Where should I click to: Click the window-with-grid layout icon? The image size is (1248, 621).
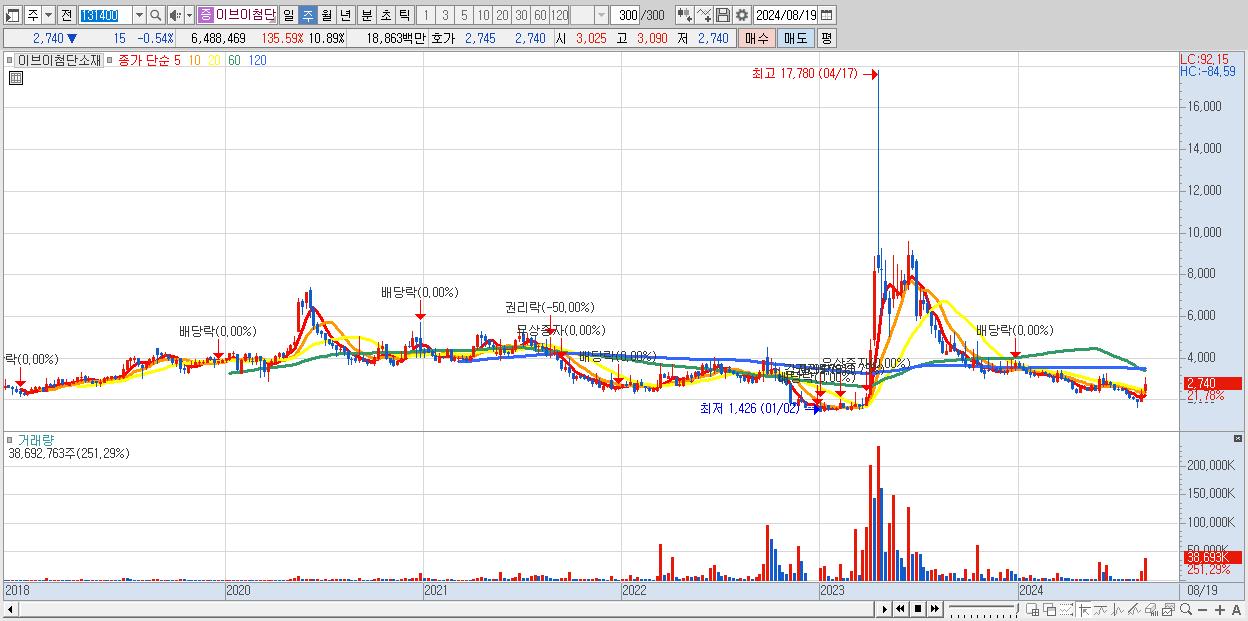[x=1033, y=609]
